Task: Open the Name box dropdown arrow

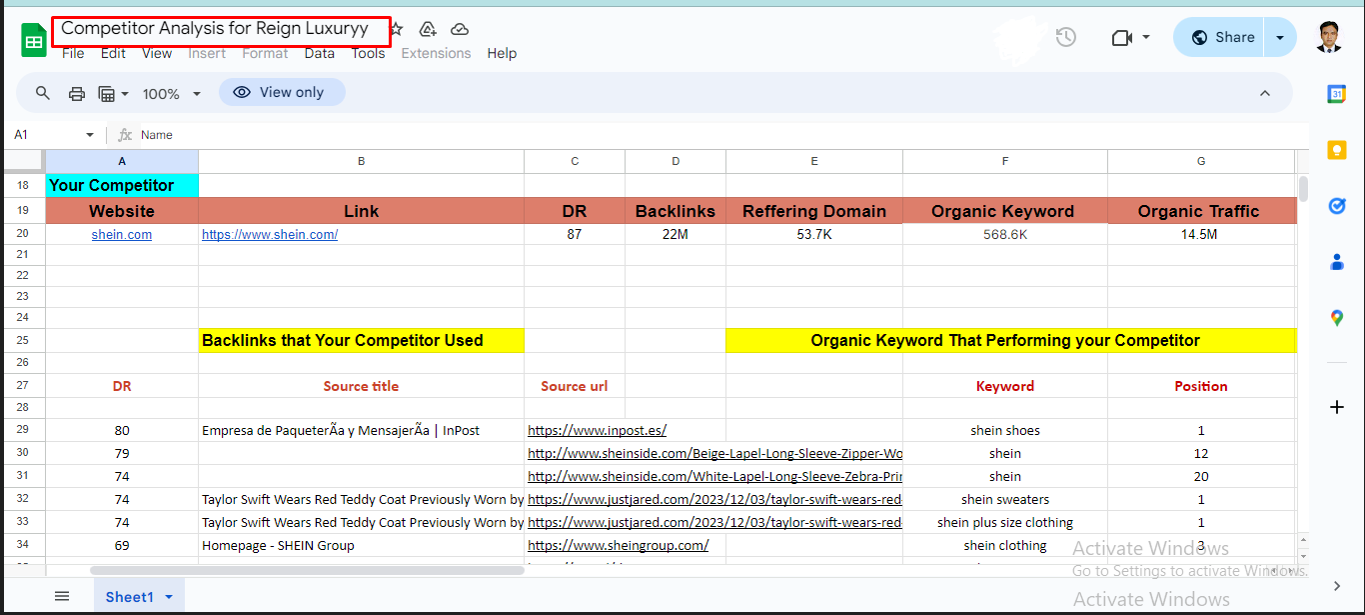Action: tap(89, 134)
